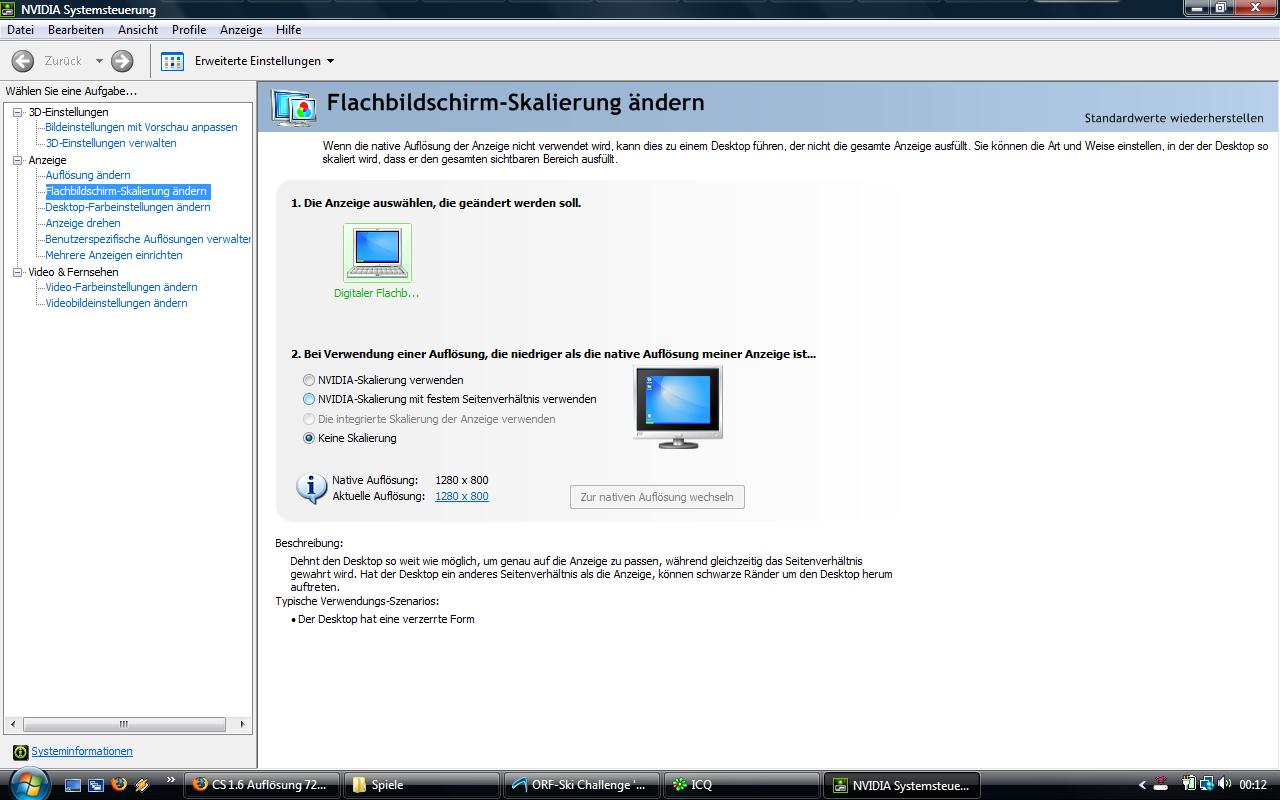Viewport: 1280px width, 800px height.
Task: Go back with the Zurück arrow button
Action: 22,61
